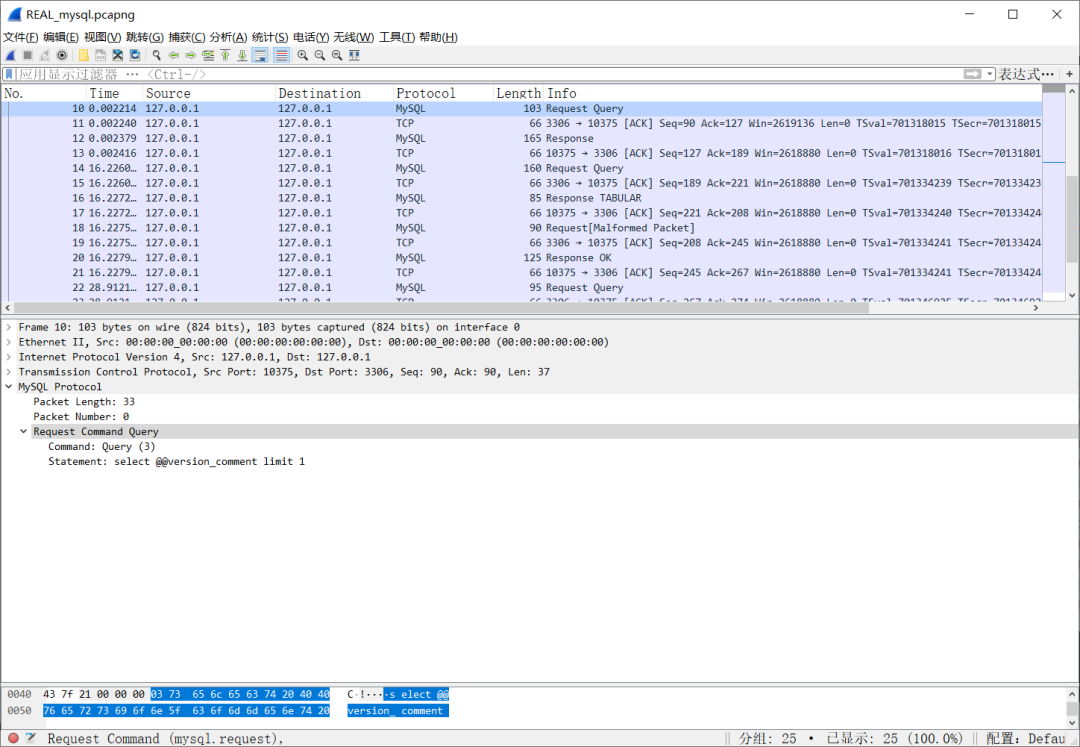Click the display filter bookmark icon

click(9, 74)
